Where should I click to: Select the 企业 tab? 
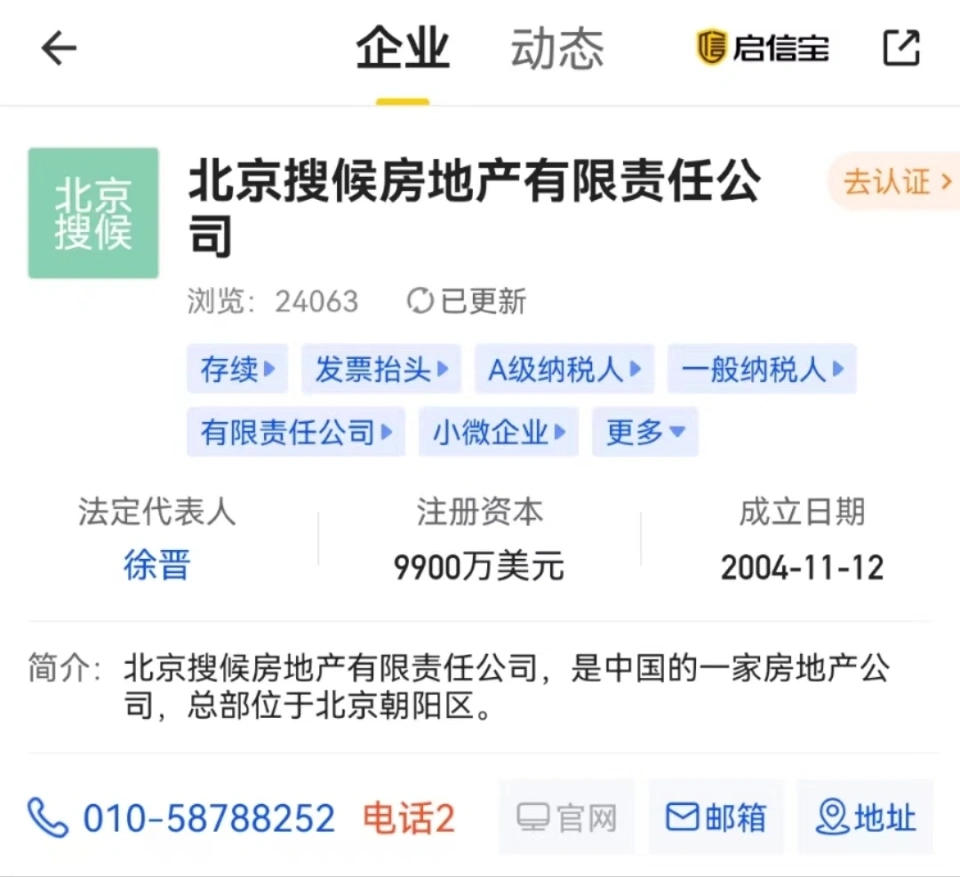click(x=403, y=49)
